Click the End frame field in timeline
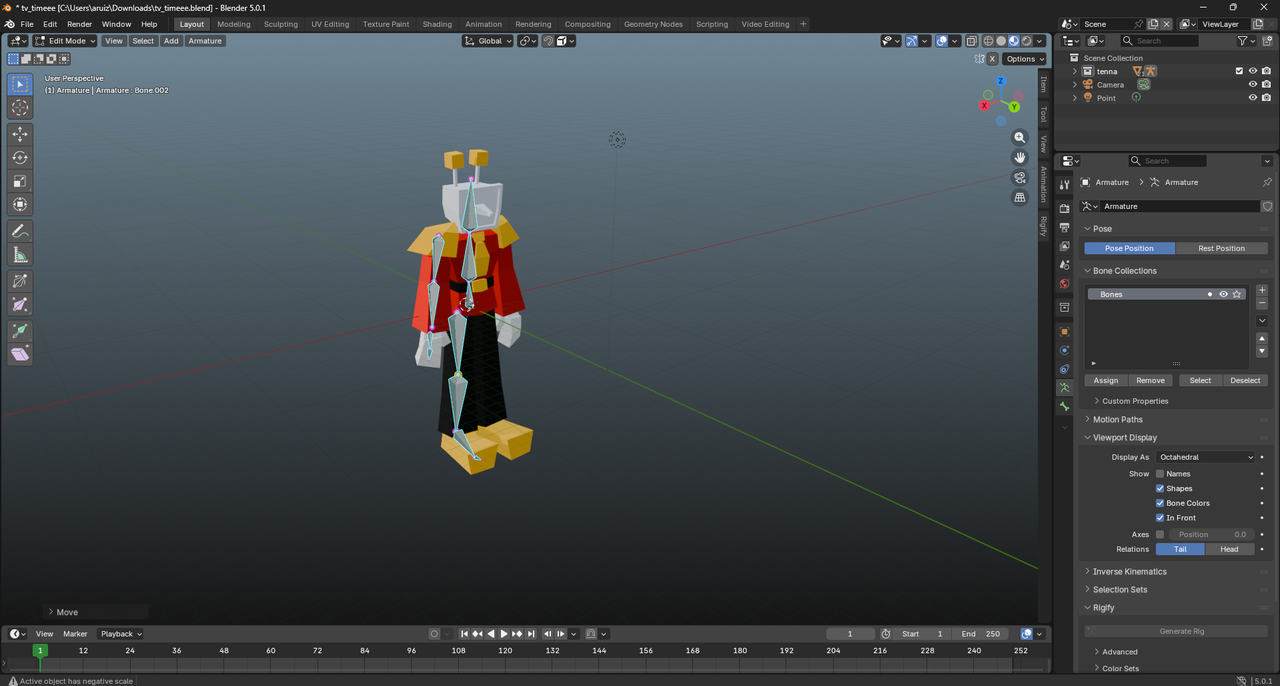Viewport: 1280px width, 686px height. (980, 634)
